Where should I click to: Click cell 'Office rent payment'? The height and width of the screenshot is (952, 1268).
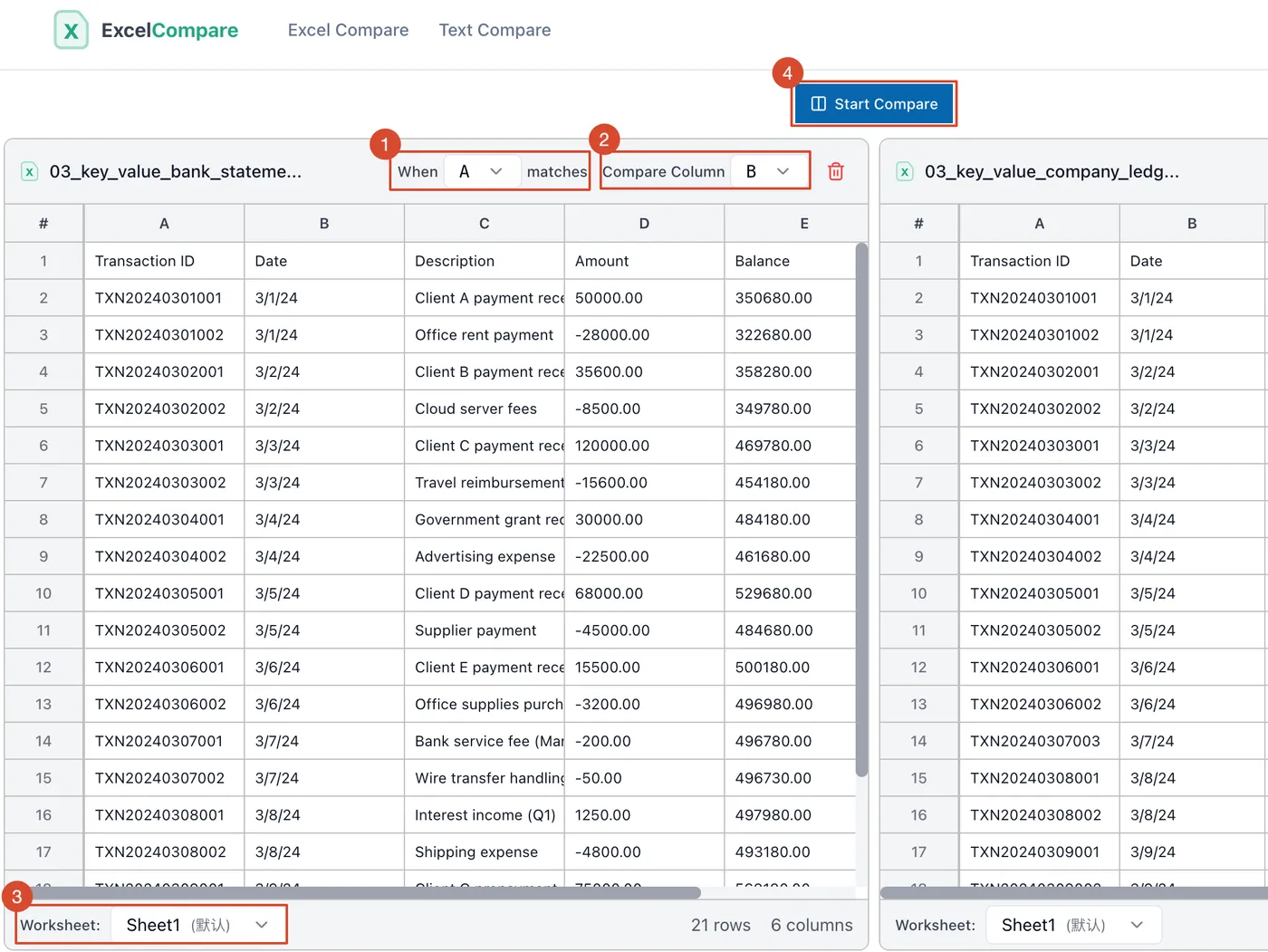click(484, 335)
